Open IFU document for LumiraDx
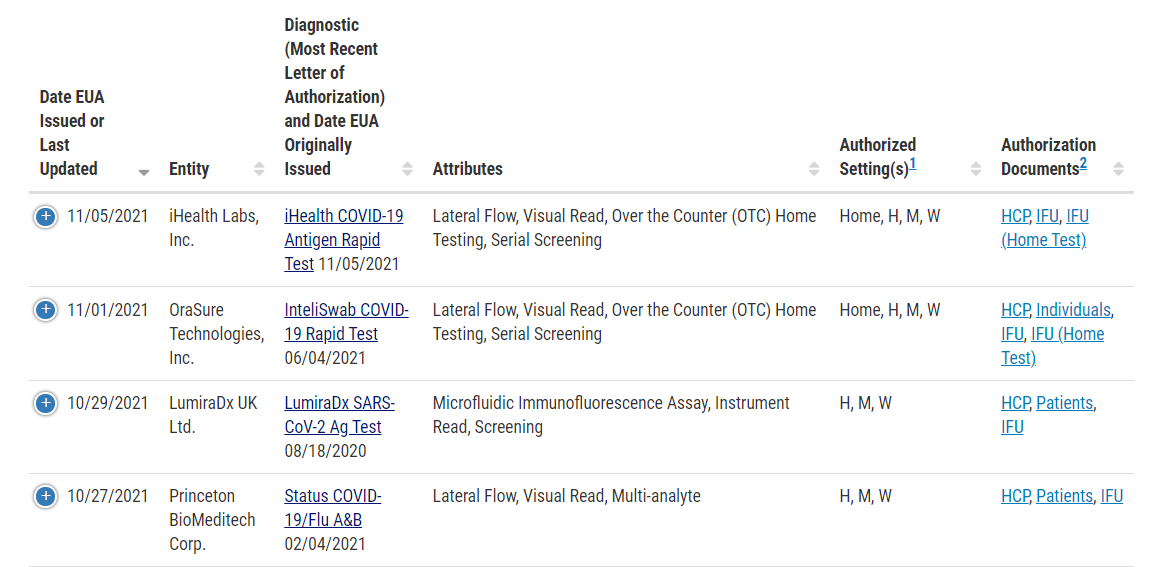1163x567 pixels. pos(1012,427)
